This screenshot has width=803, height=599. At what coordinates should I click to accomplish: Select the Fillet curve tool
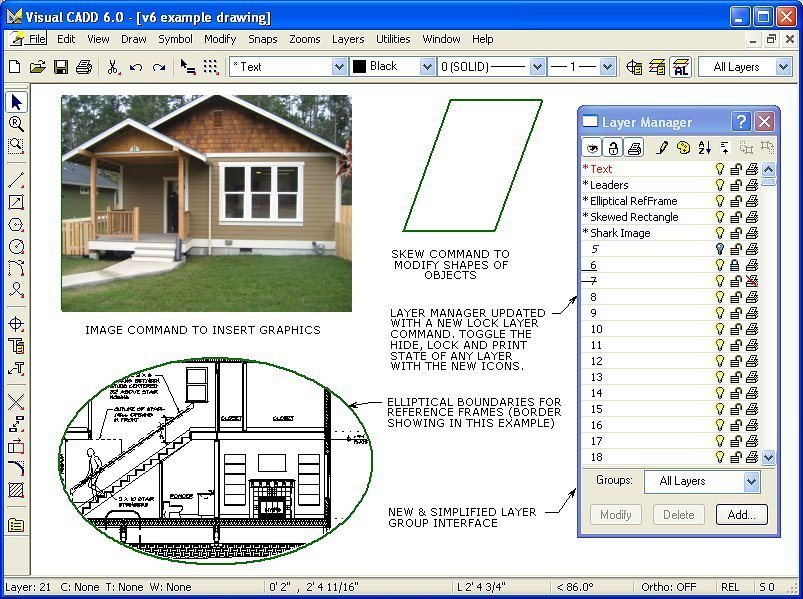(16, 468)
